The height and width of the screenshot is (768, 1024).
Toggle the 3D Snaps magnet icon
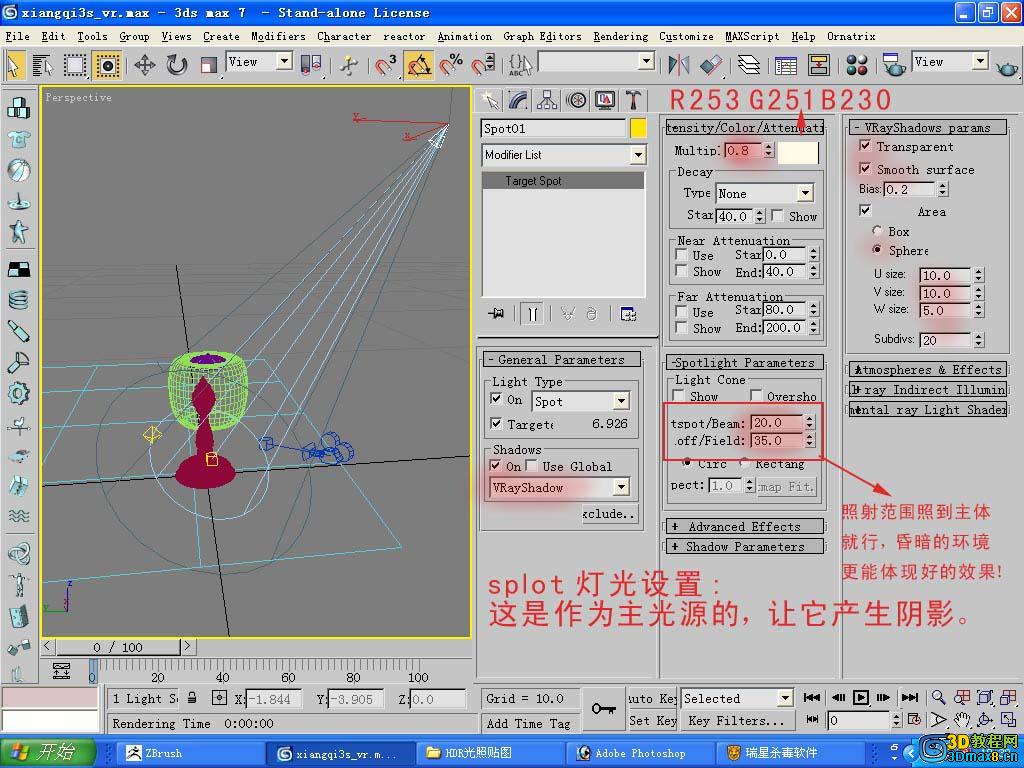point(385,65)
